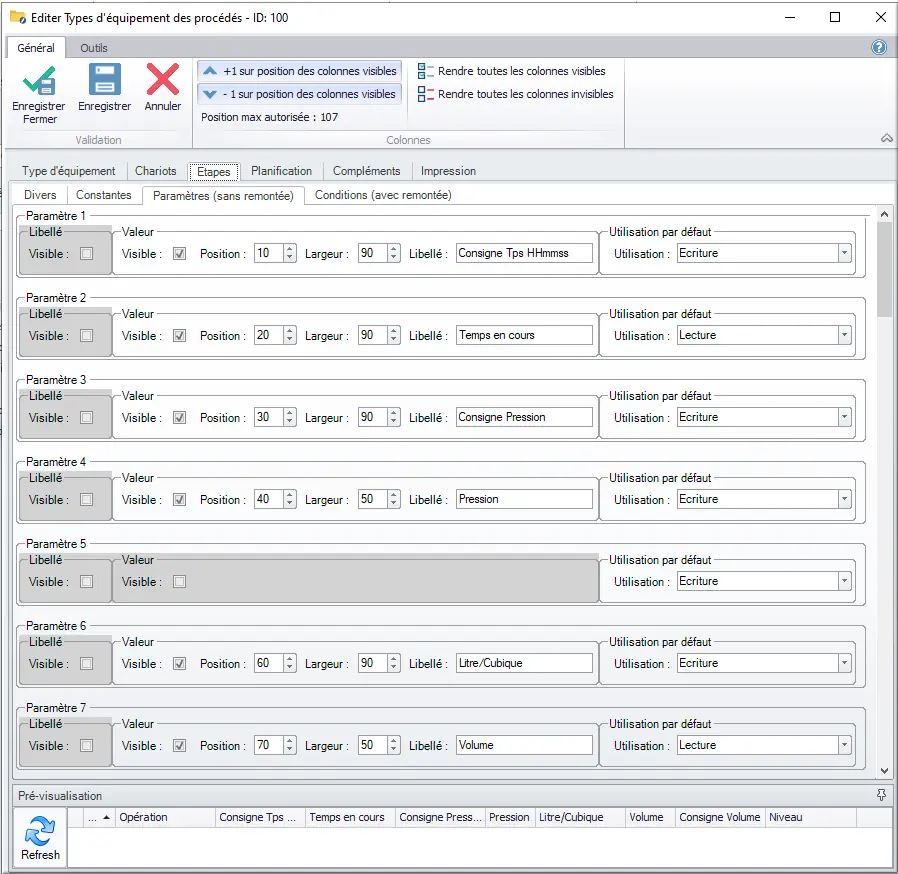Click Rendre toutes les colonnes invisibles
This screenshot has height=874, width=898.
coord(515,94)
